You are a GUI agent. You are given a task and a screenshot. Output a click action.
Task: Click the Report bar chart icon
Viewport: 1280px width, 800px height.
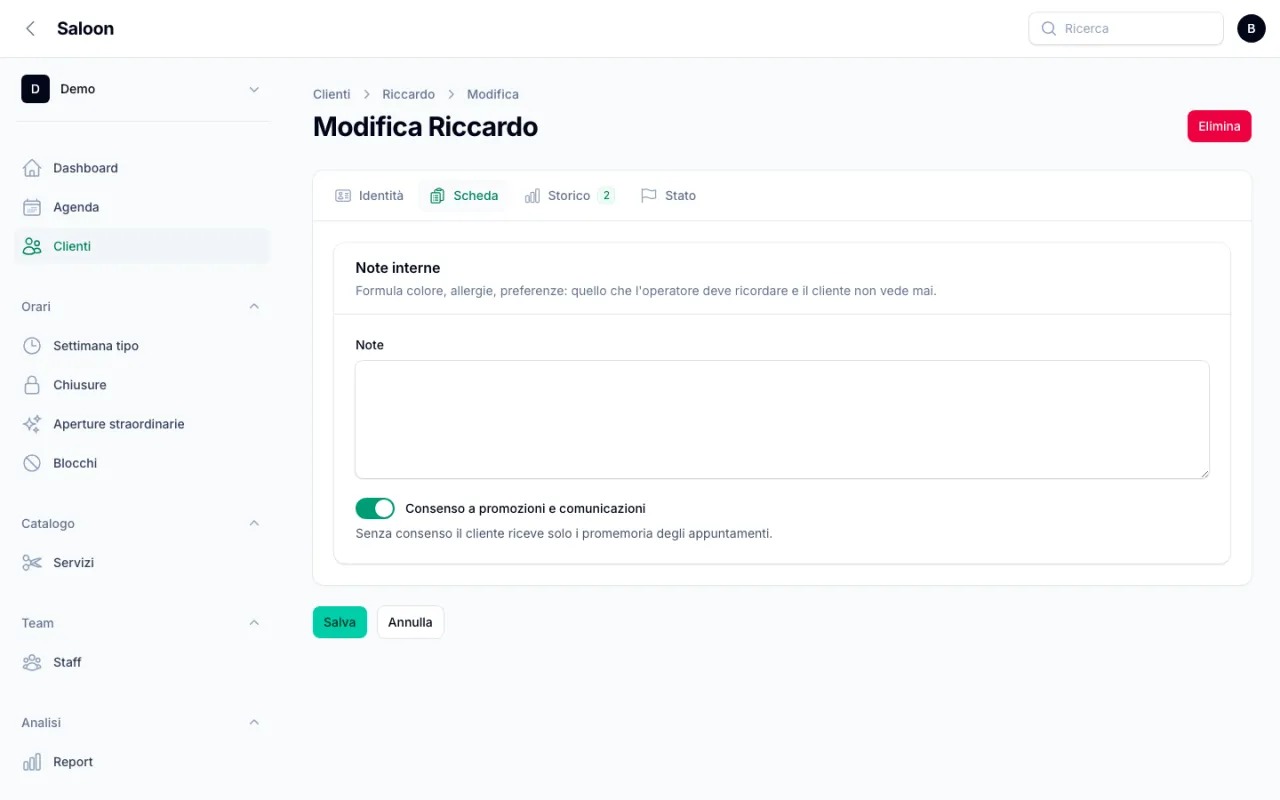click(x=32, y=762)
